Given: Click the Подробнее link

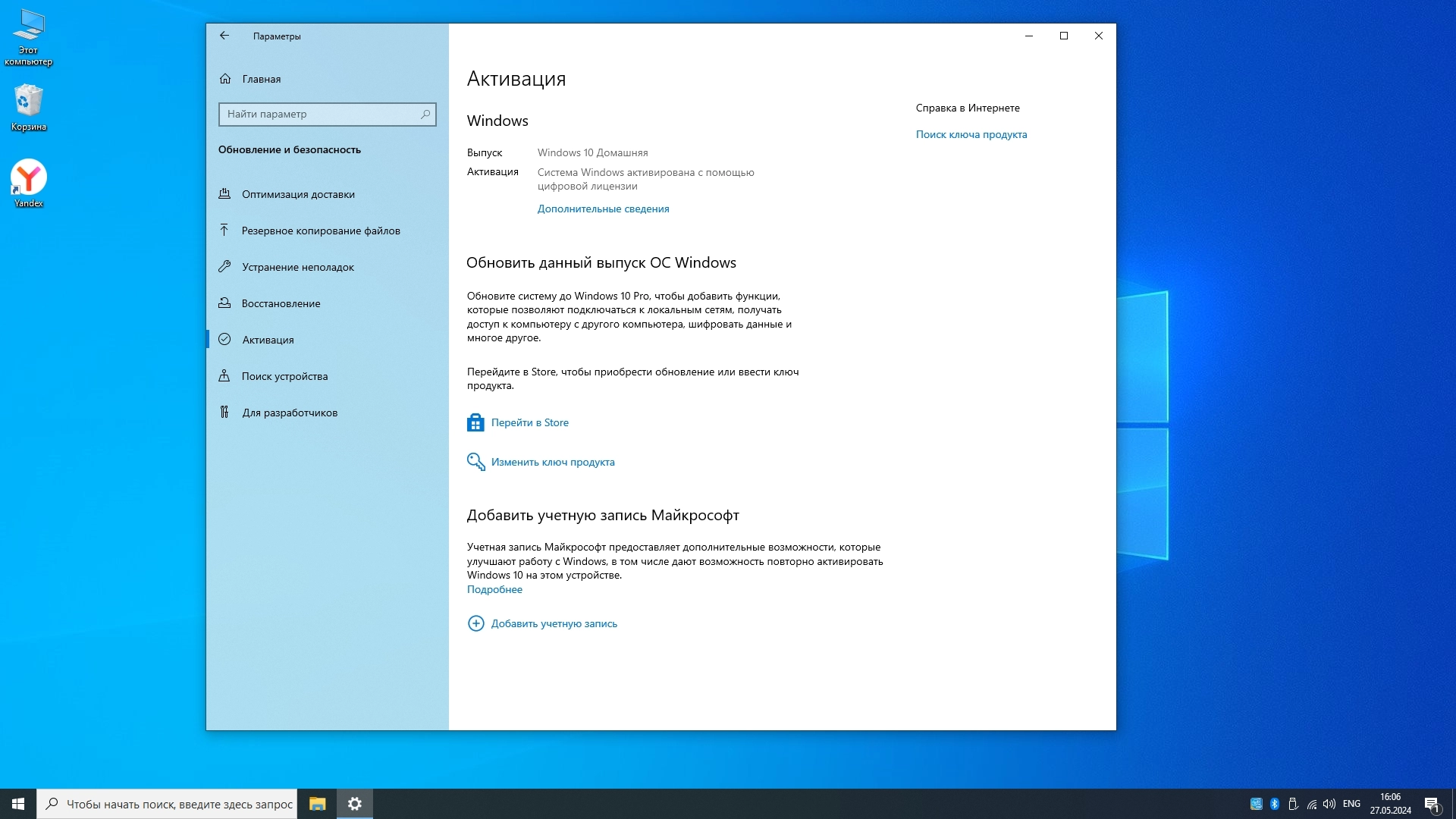Looking at the screenshot, I should point(494,589).
